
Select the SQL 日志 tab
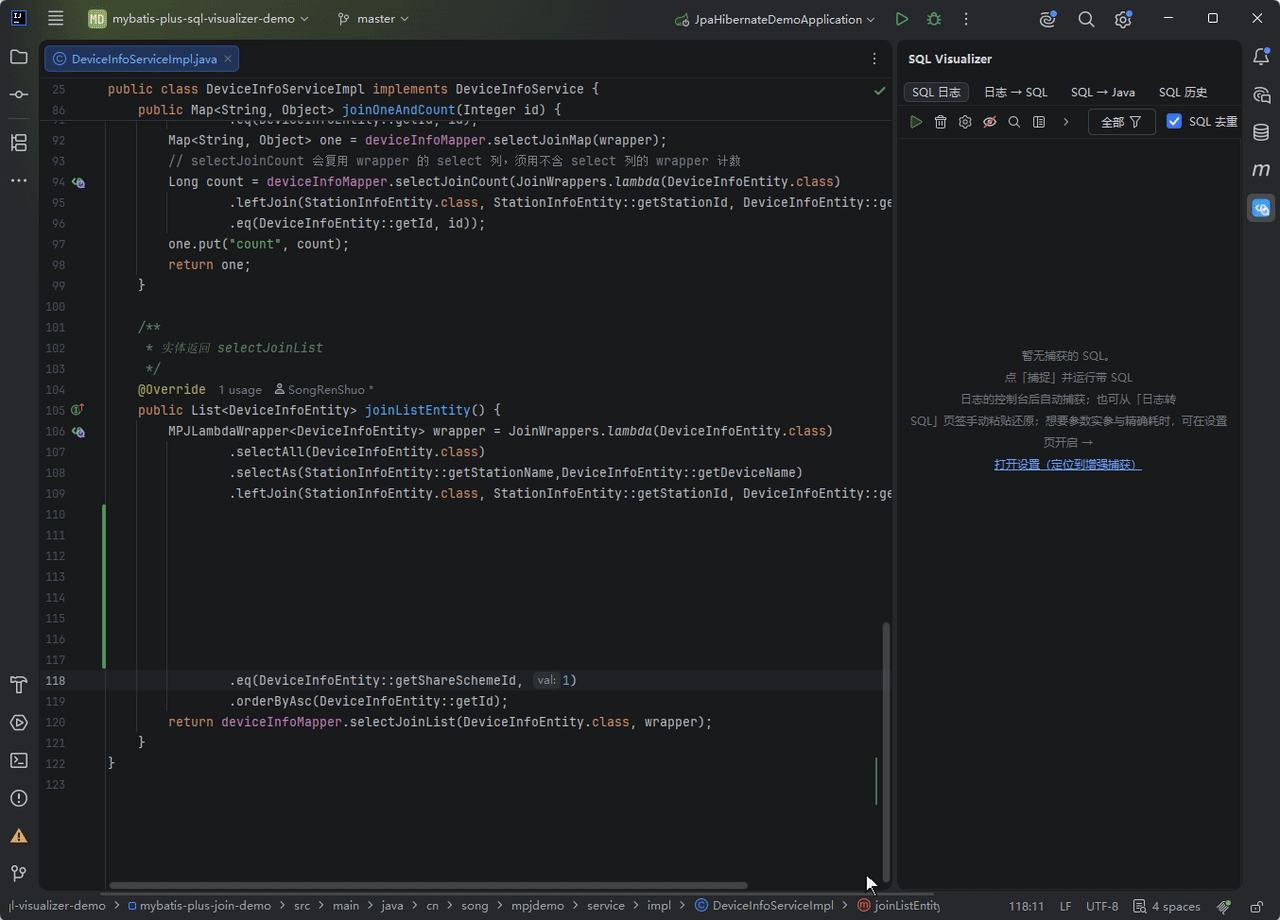click(x=936, y=92)
